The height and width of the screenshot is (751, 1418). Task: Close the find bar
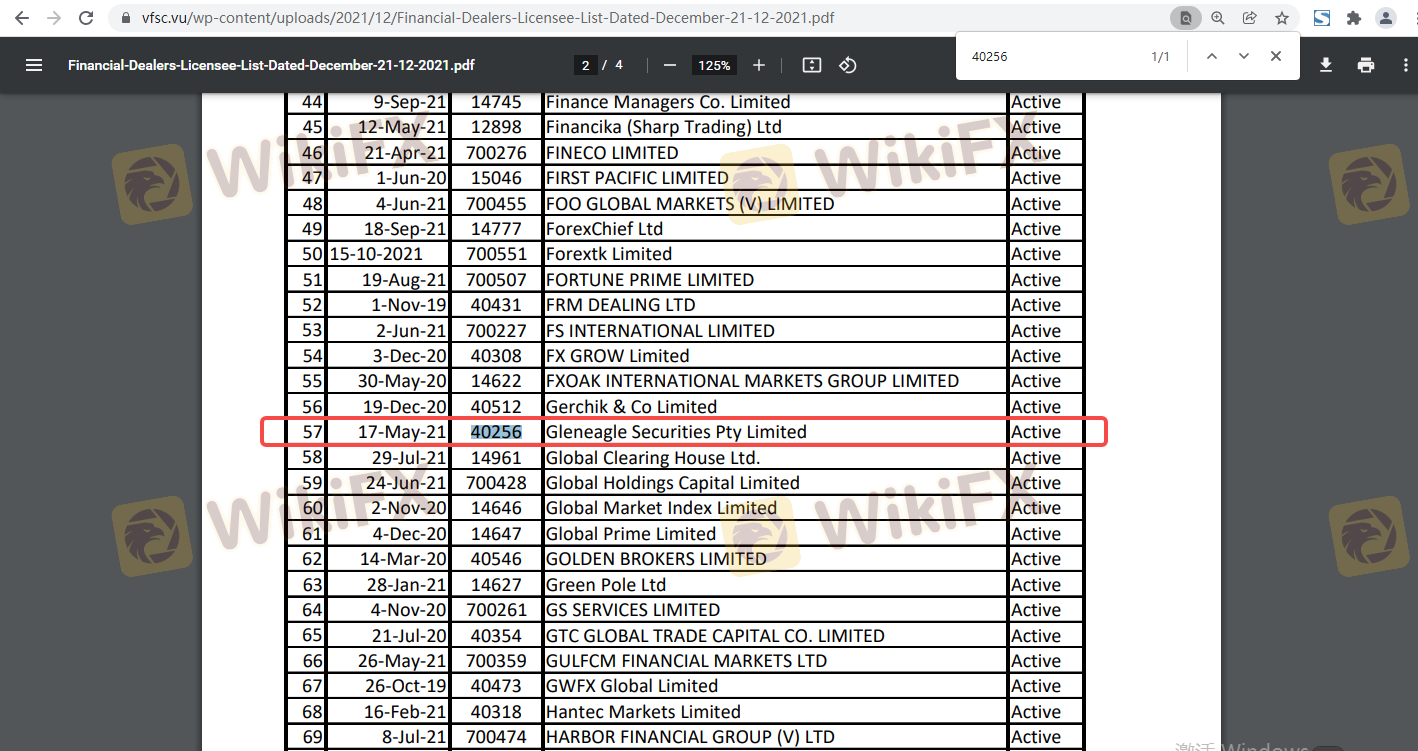1276,57
